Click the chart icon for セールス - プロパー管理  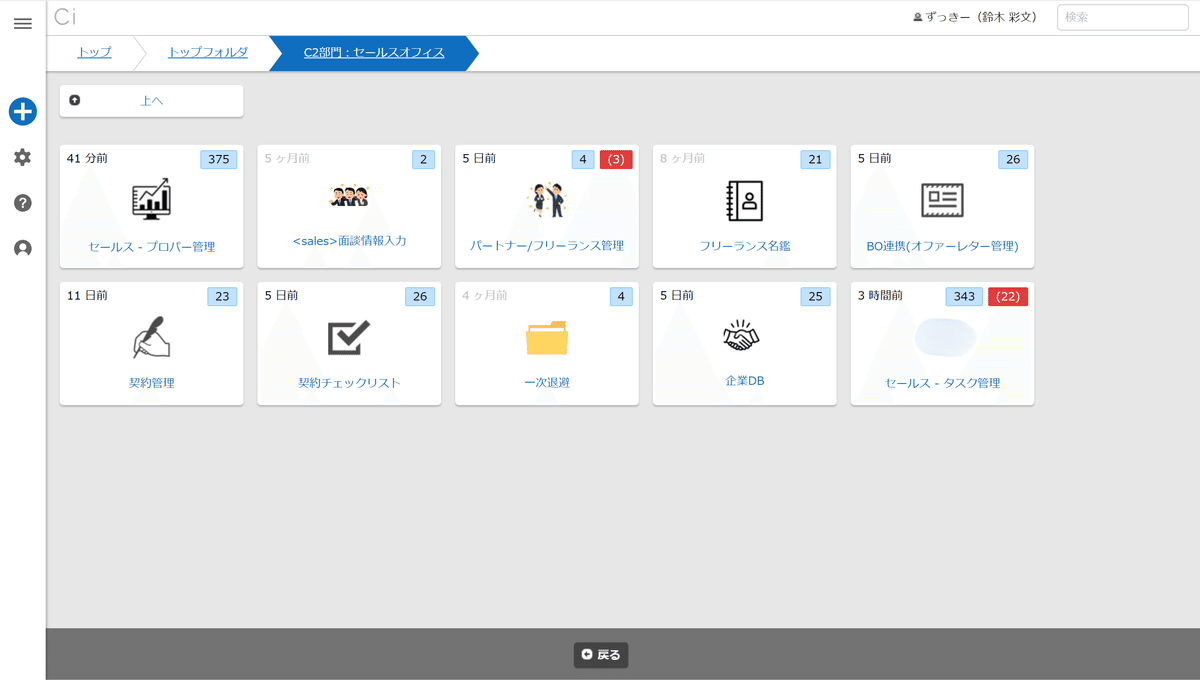[151, 199]
